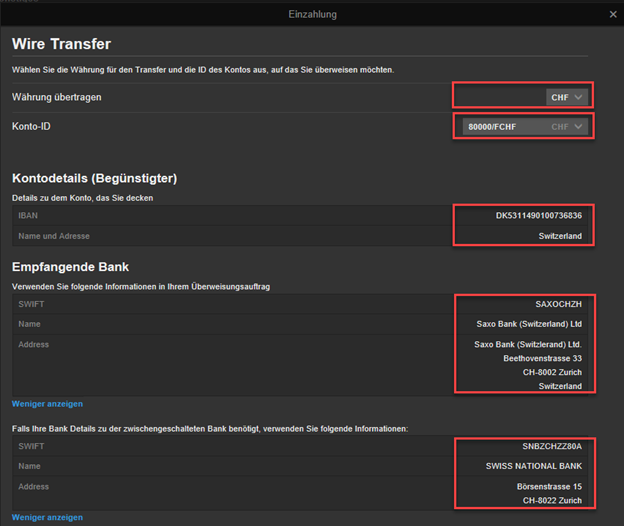624x526 pixels.
Task: Select SWIFT code SNBZCHZZ80A
Action: (552, 446)
